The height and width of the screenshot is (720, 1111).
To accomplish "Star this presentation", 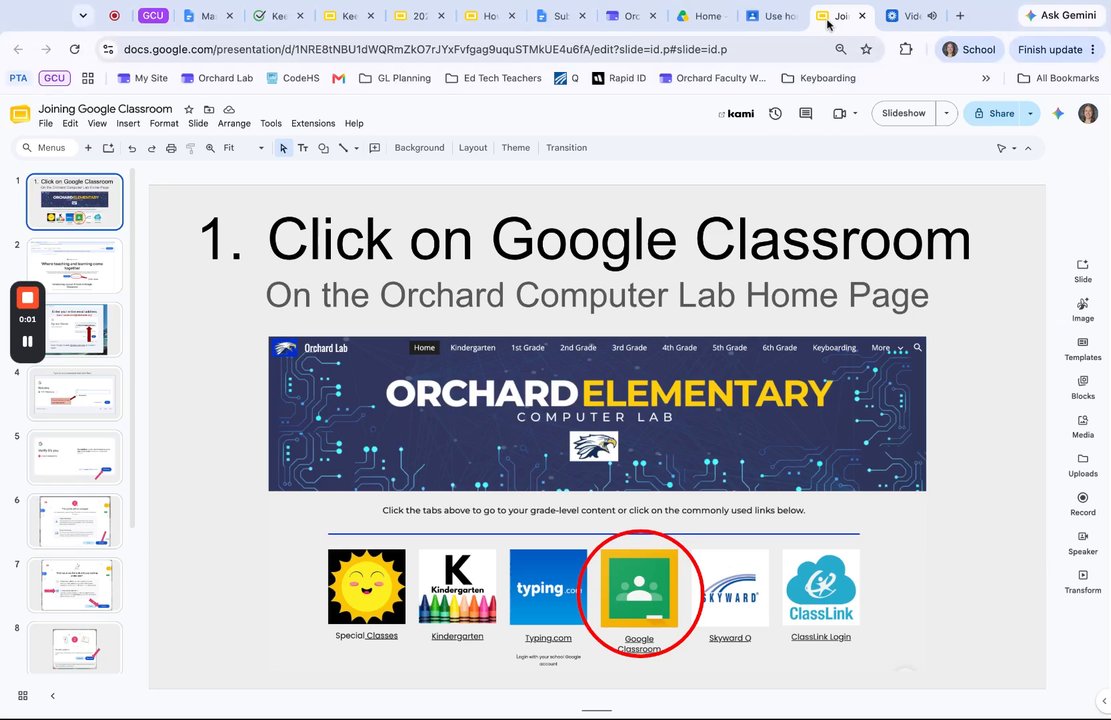I will pyautogui.click(x=188, y=109).
